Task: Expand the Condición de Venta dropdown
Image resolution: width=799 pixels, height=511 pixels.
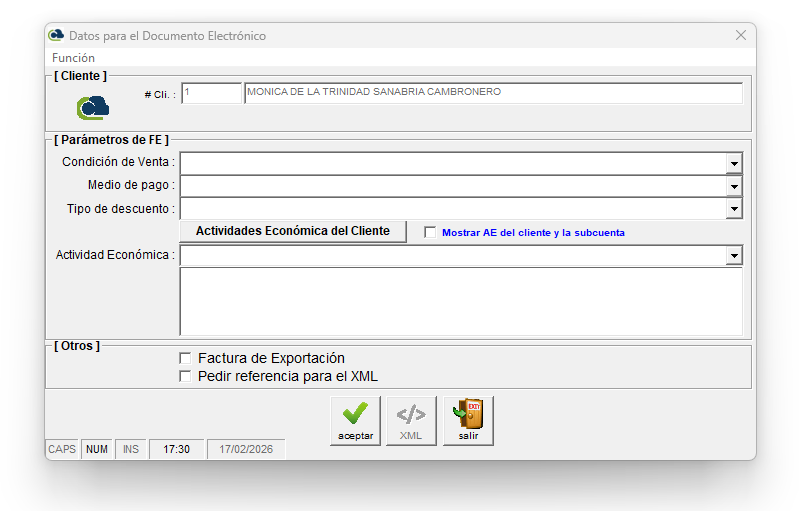Action: [734, 163]
